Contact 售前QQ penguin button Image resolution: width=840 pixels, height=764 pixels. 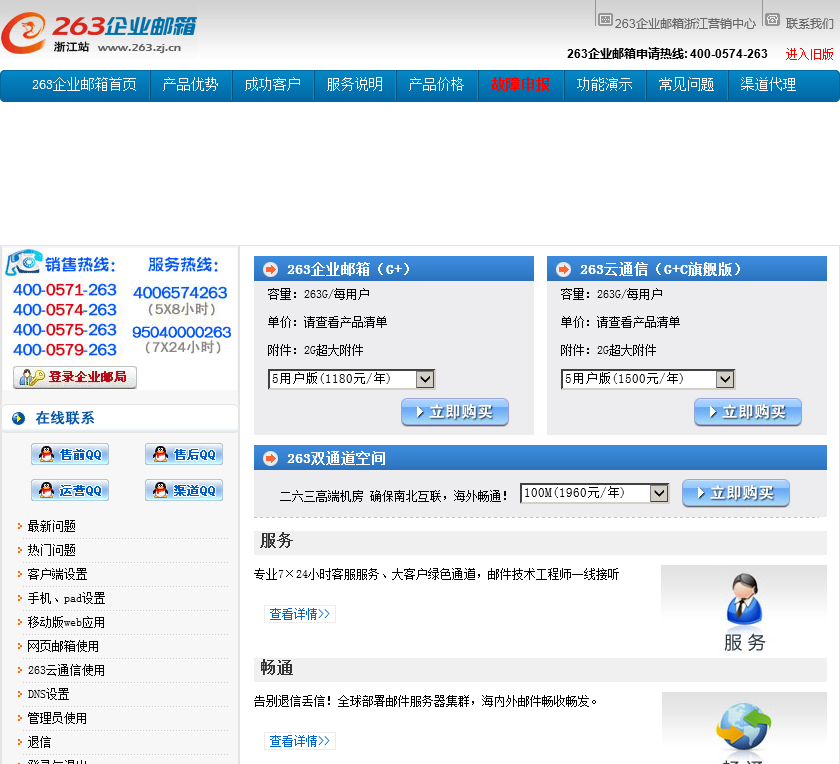70,454
